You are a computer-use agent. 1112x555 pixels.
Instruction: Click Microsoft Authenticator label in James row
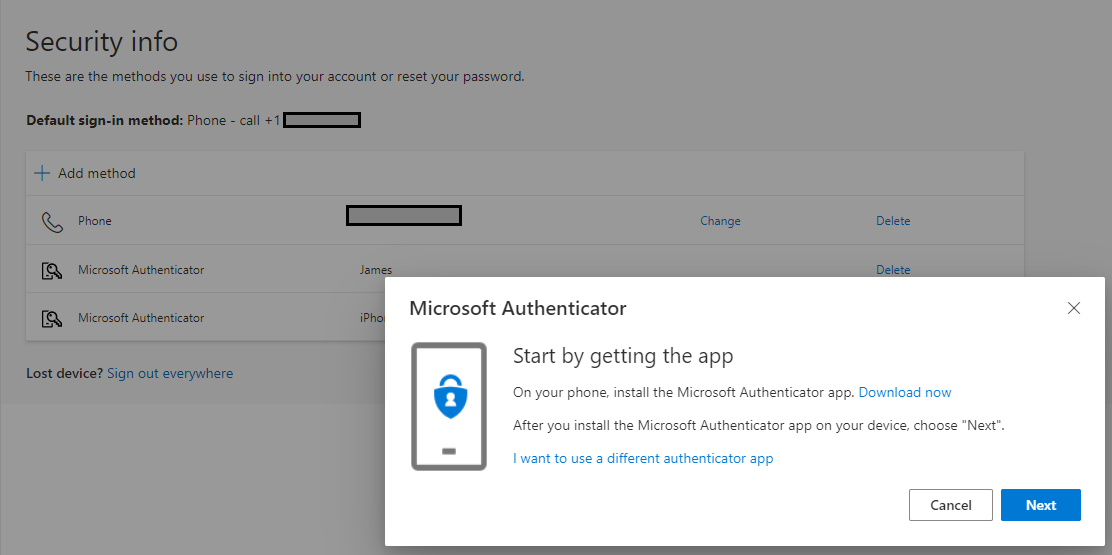click(x=141, y=269)
